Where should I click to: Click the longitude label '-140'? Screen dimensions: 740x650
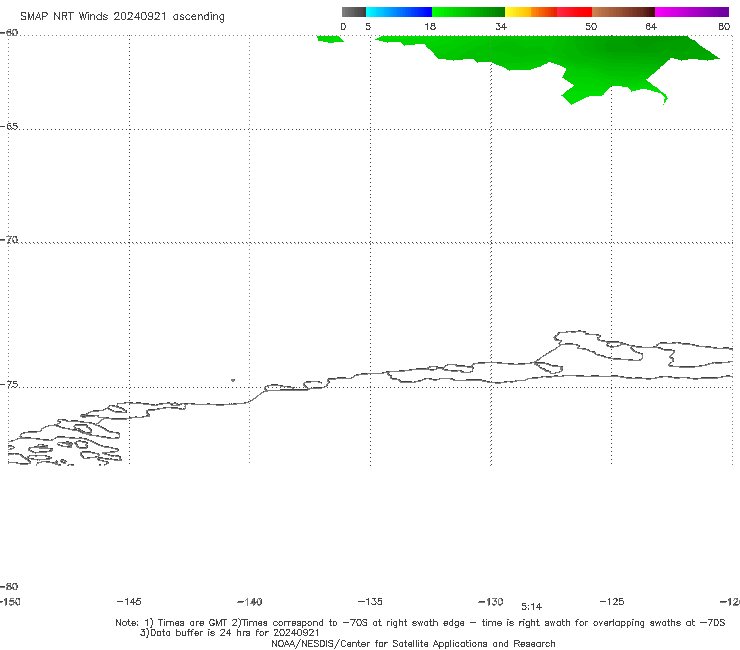pos(250,602)
